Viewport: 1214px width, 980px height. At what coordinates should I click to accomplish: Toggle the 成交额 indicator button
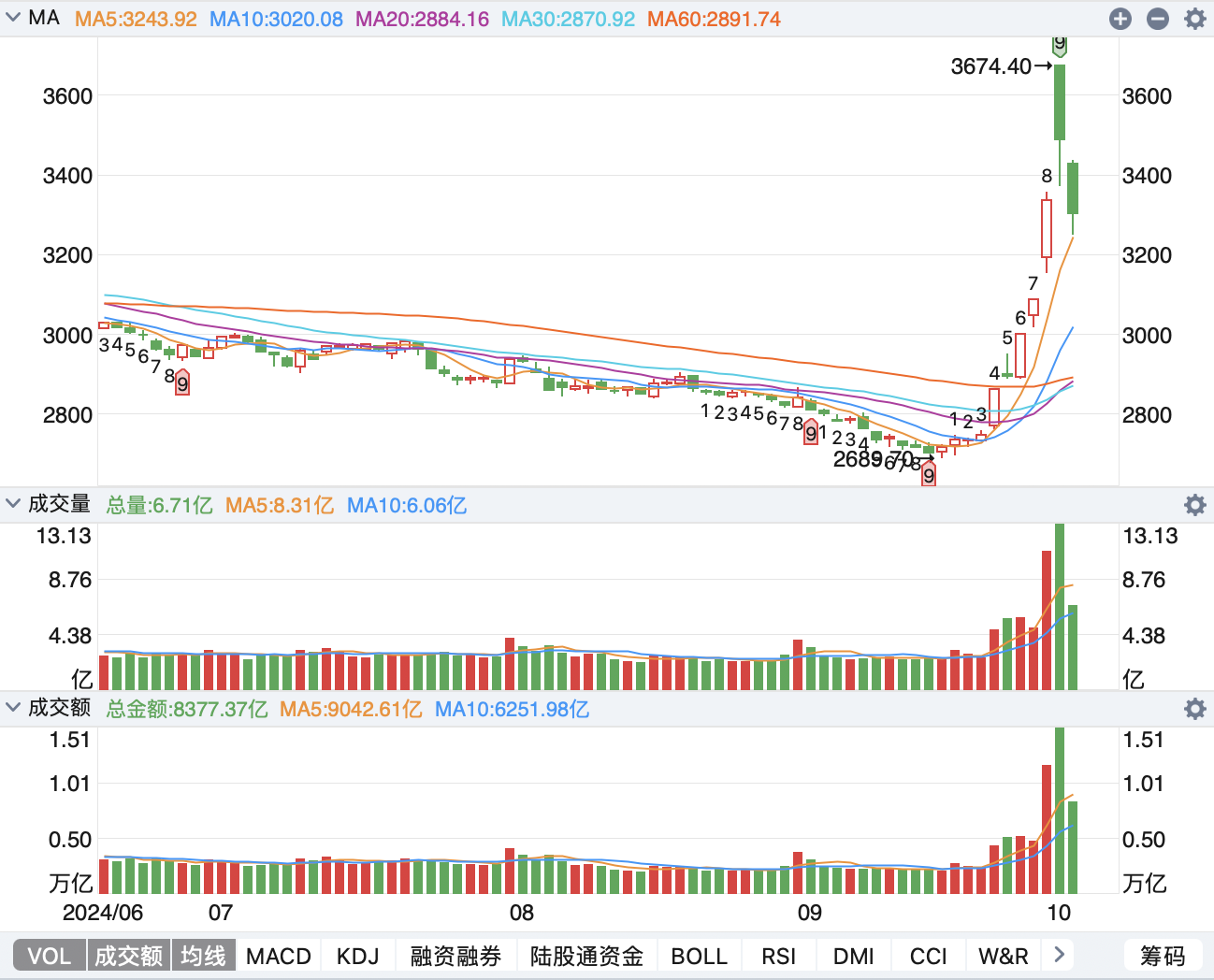tap(129, 956)
